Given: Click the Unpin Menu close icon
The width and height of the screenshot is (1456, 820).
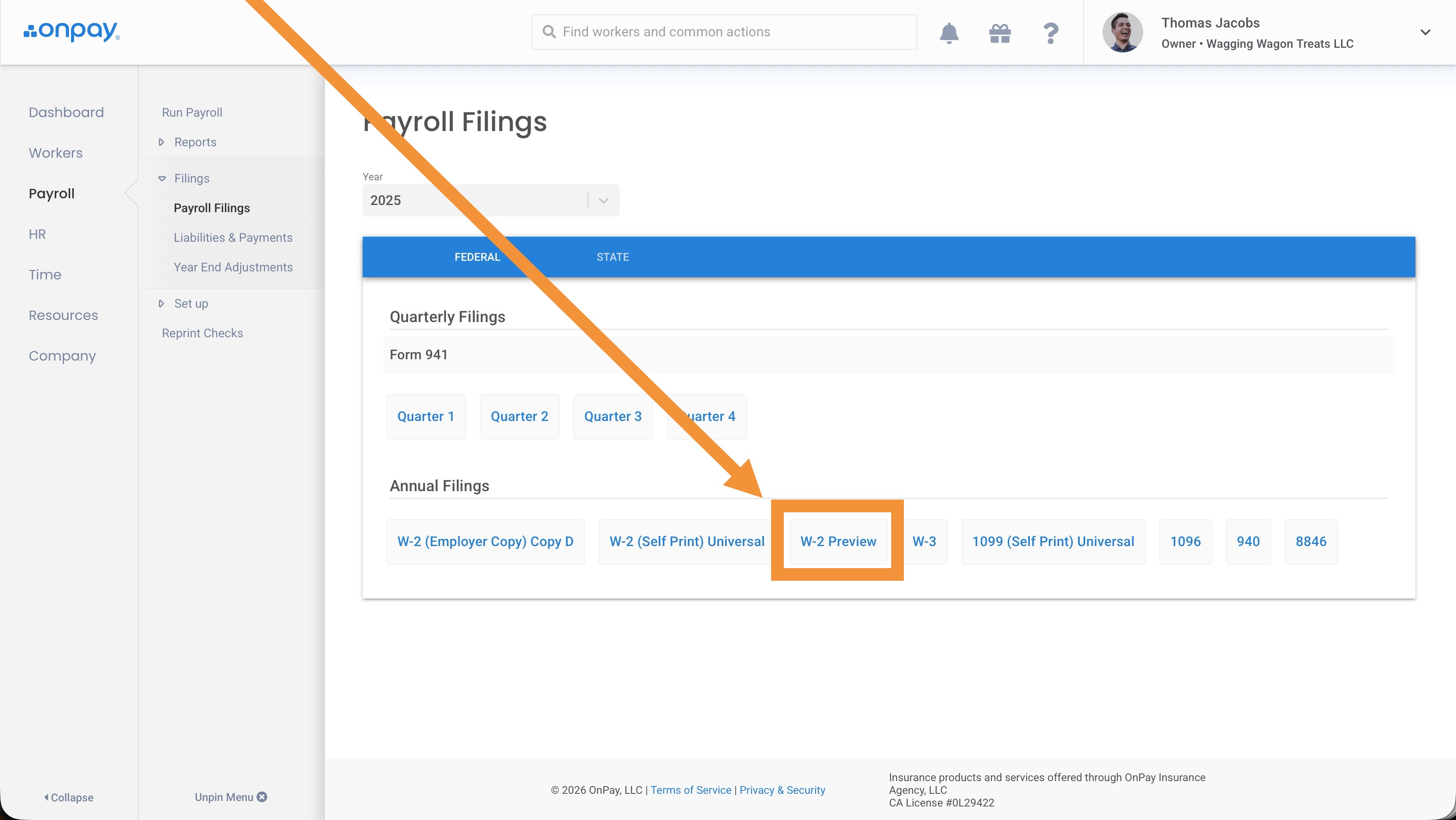Looking at the screenshot, I should (262, 797).
